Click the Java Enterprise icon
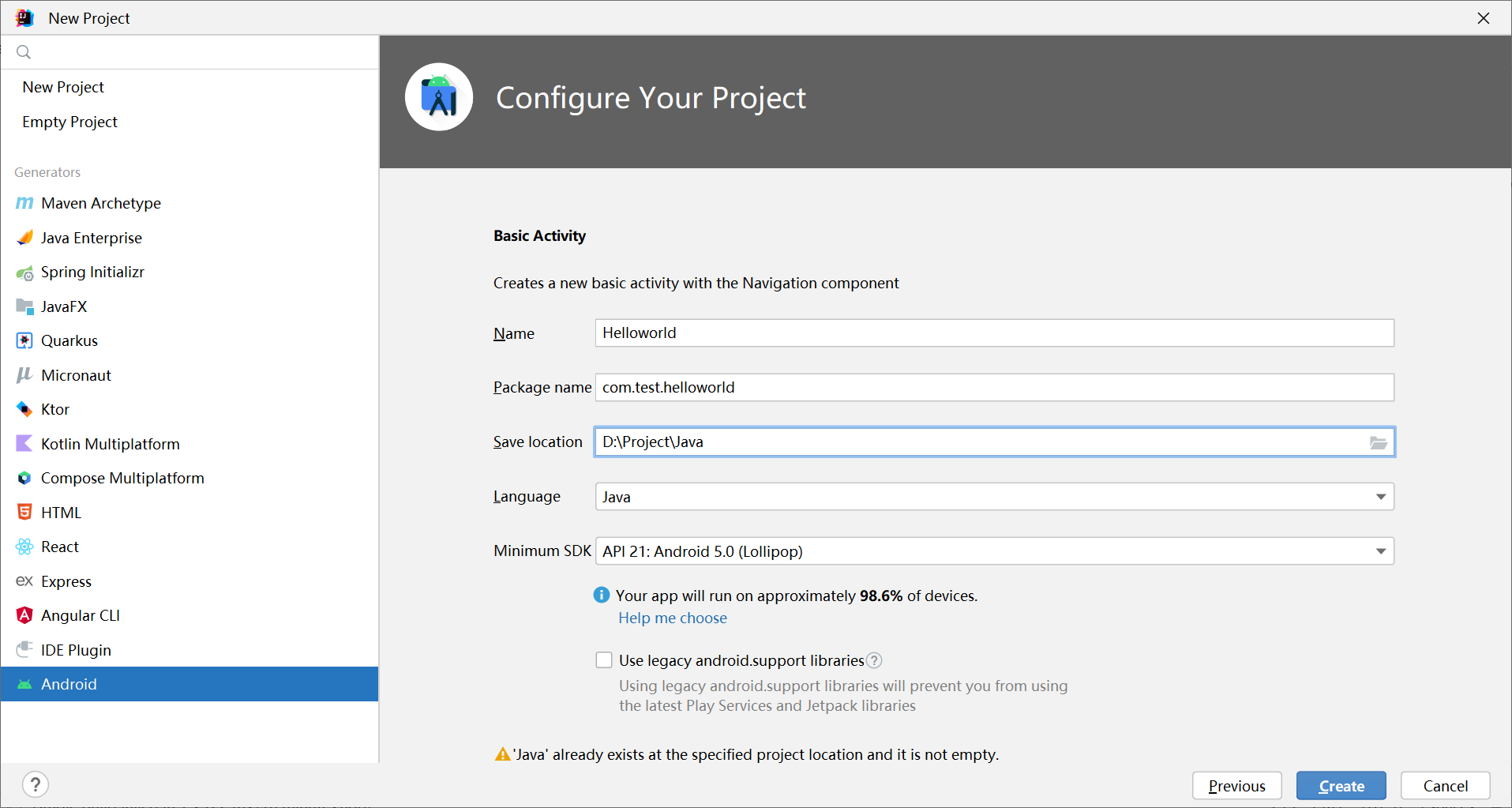The height and width of the screenshot is (808, 1512). pyautogui.click(x=24, y=238)
